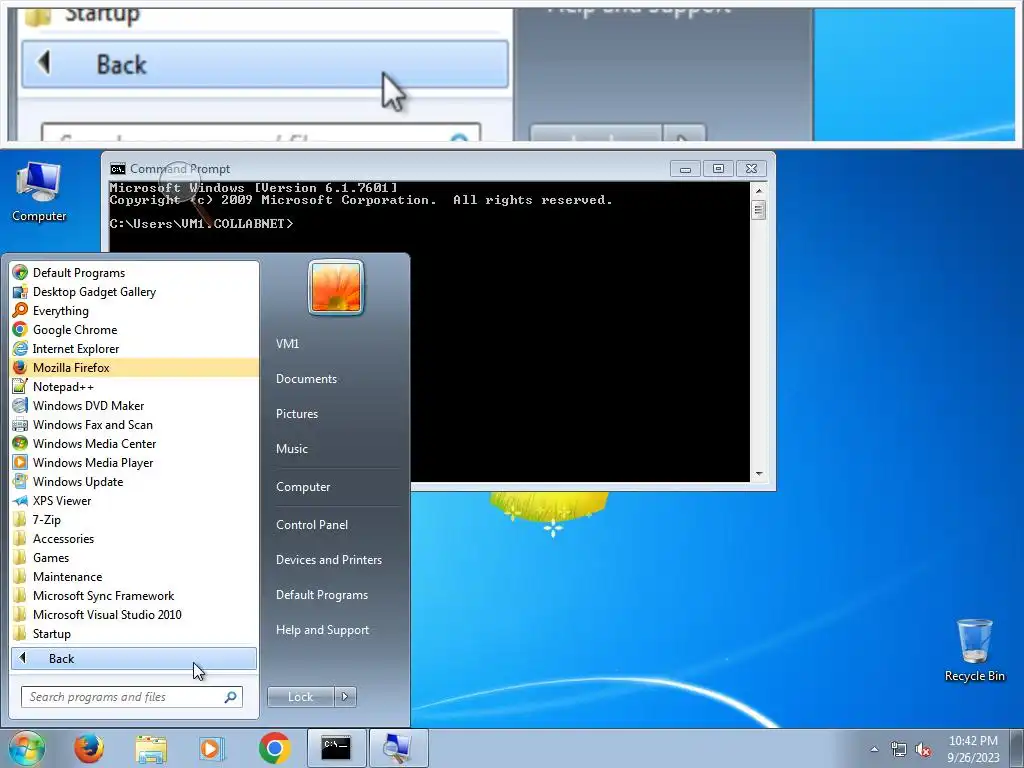Click the taskbar clock showing 10:42 PM
1024x768 pixels.
973,749
